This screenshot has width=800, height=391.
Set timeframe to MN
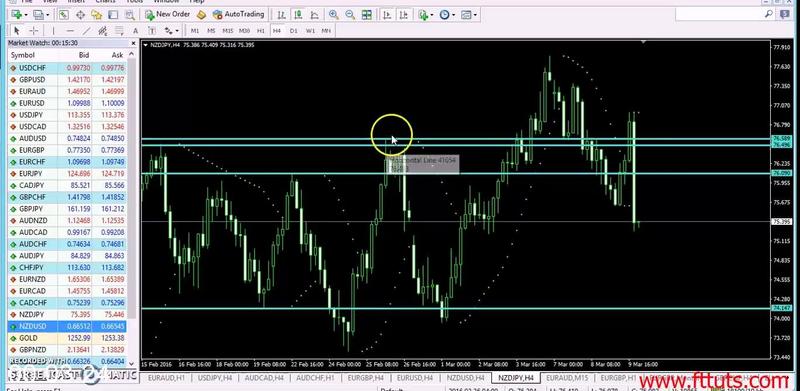tap(326, 31)
